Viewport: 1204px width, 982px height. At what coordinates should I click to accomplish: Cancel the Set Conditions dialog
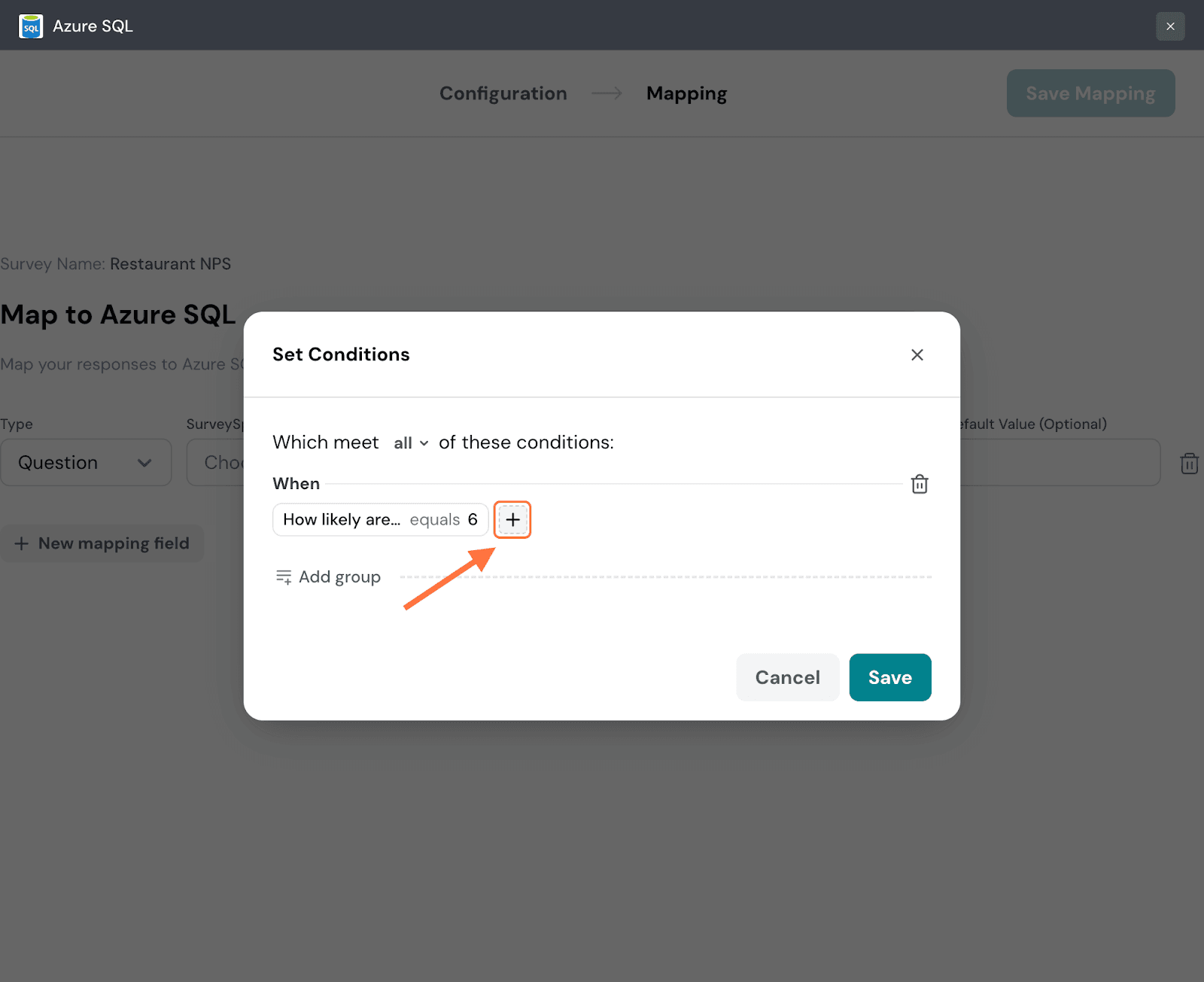pos(787,677)
